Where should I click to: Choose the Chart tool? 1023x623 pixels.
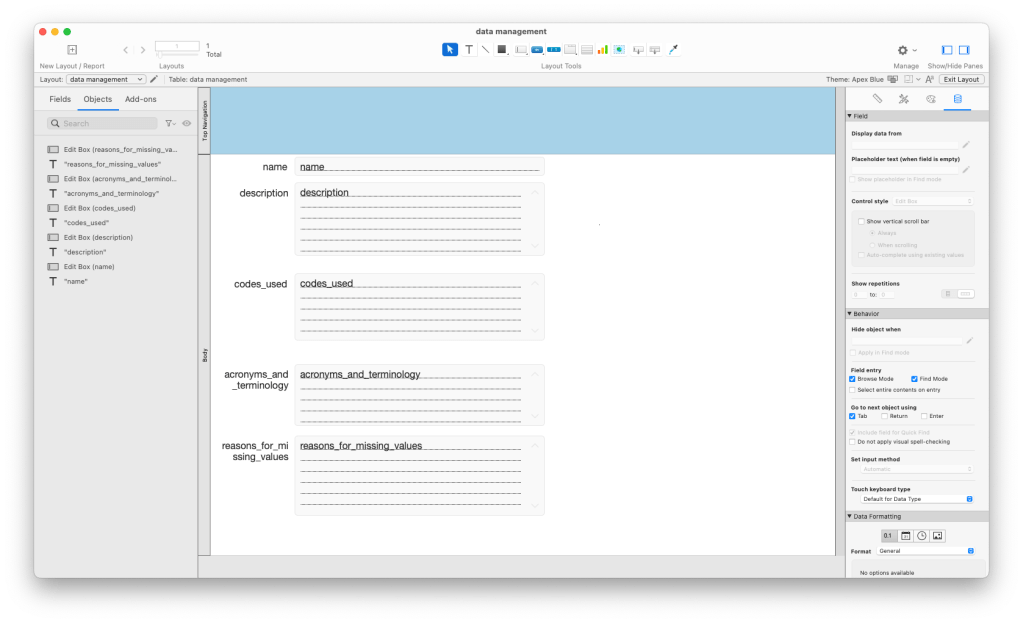tap(603, 49)
